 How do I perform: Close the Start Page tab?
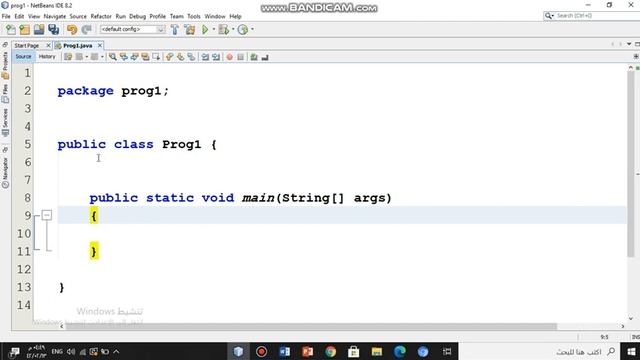[x=48, y=46]
